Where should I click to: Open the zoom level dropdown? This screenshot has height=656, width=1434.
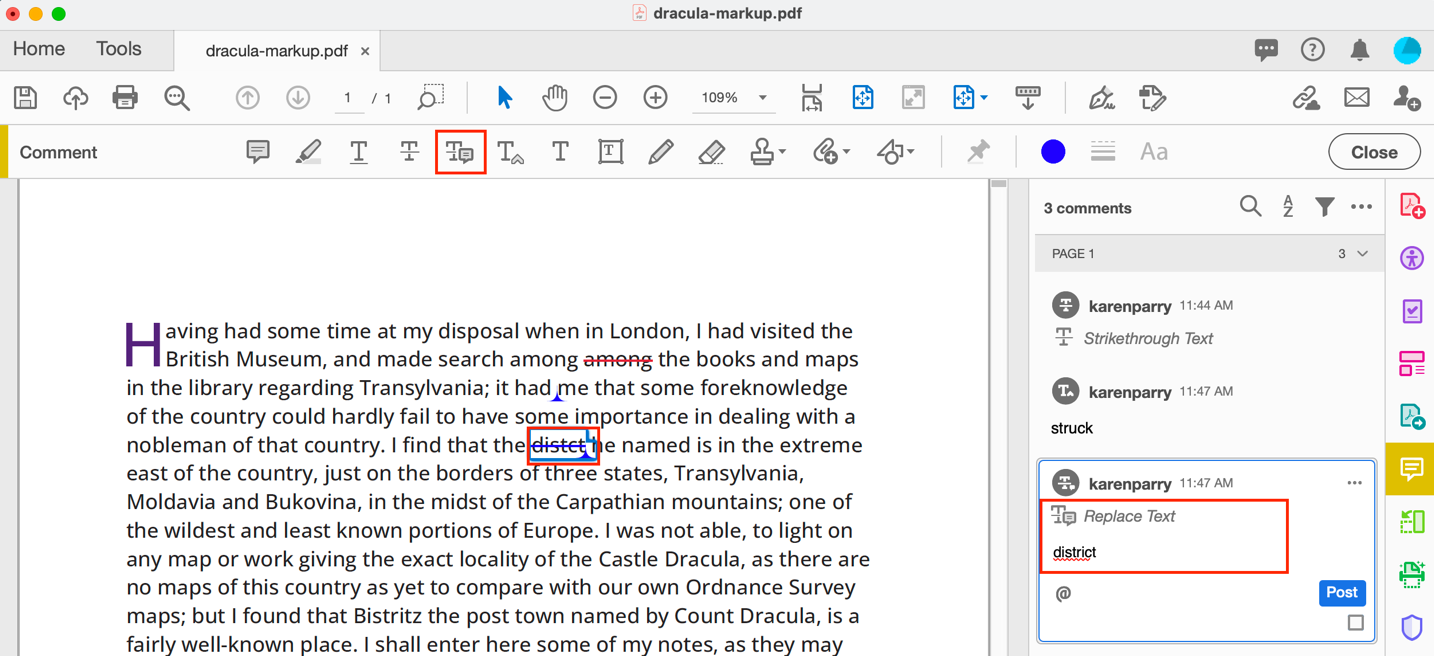(762, 98)
